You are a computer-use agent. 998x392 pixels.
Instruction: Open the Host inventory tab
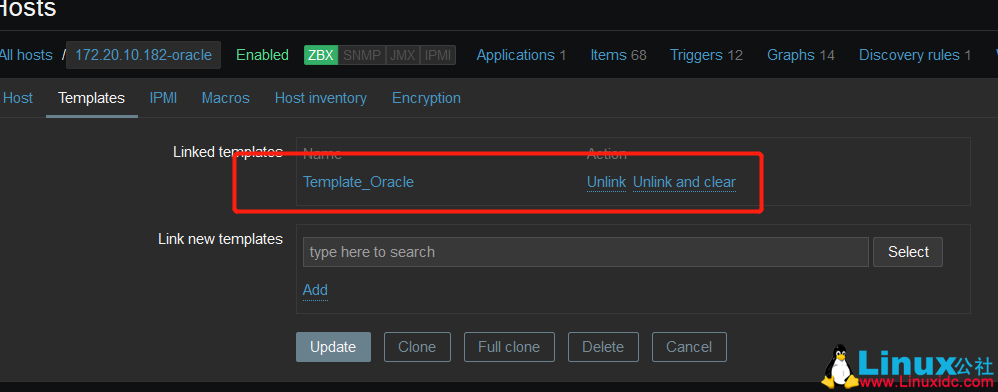coord(321,98)
